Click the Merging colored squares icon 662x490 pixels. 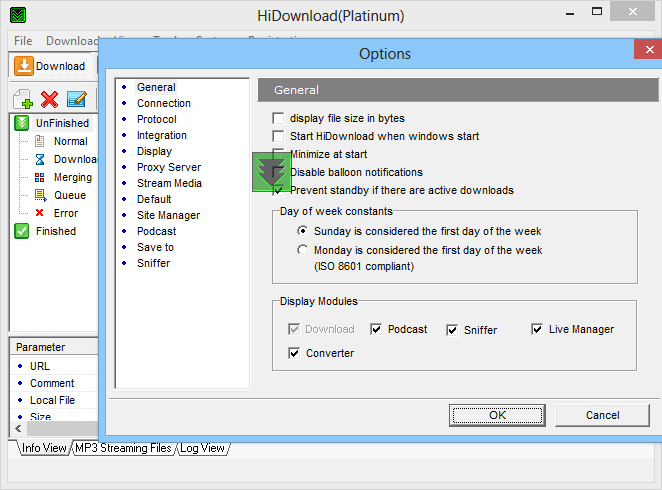tap(40, 177)
